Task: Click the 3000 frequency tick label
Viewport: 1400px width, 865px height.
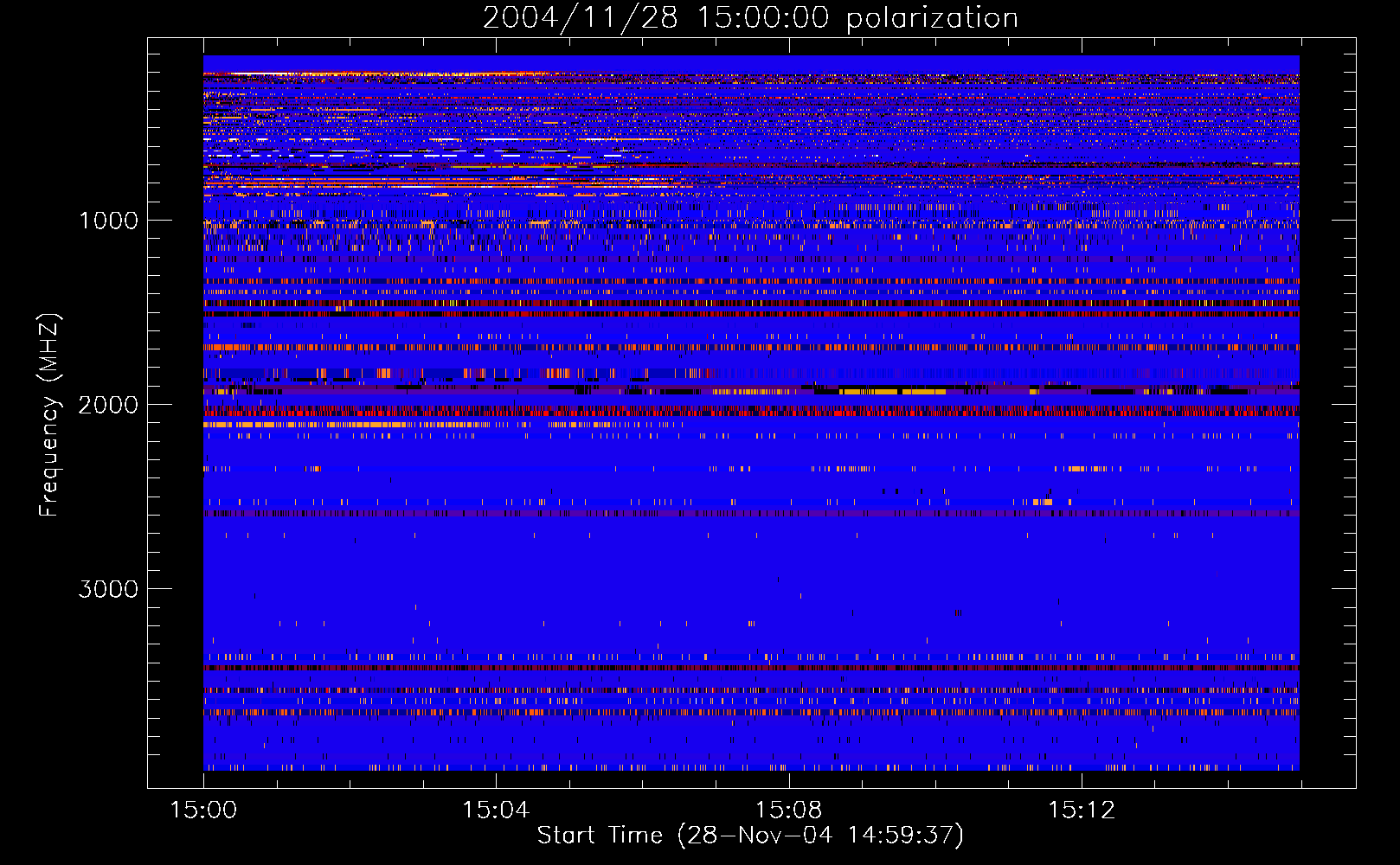Action: pos(108,589)
